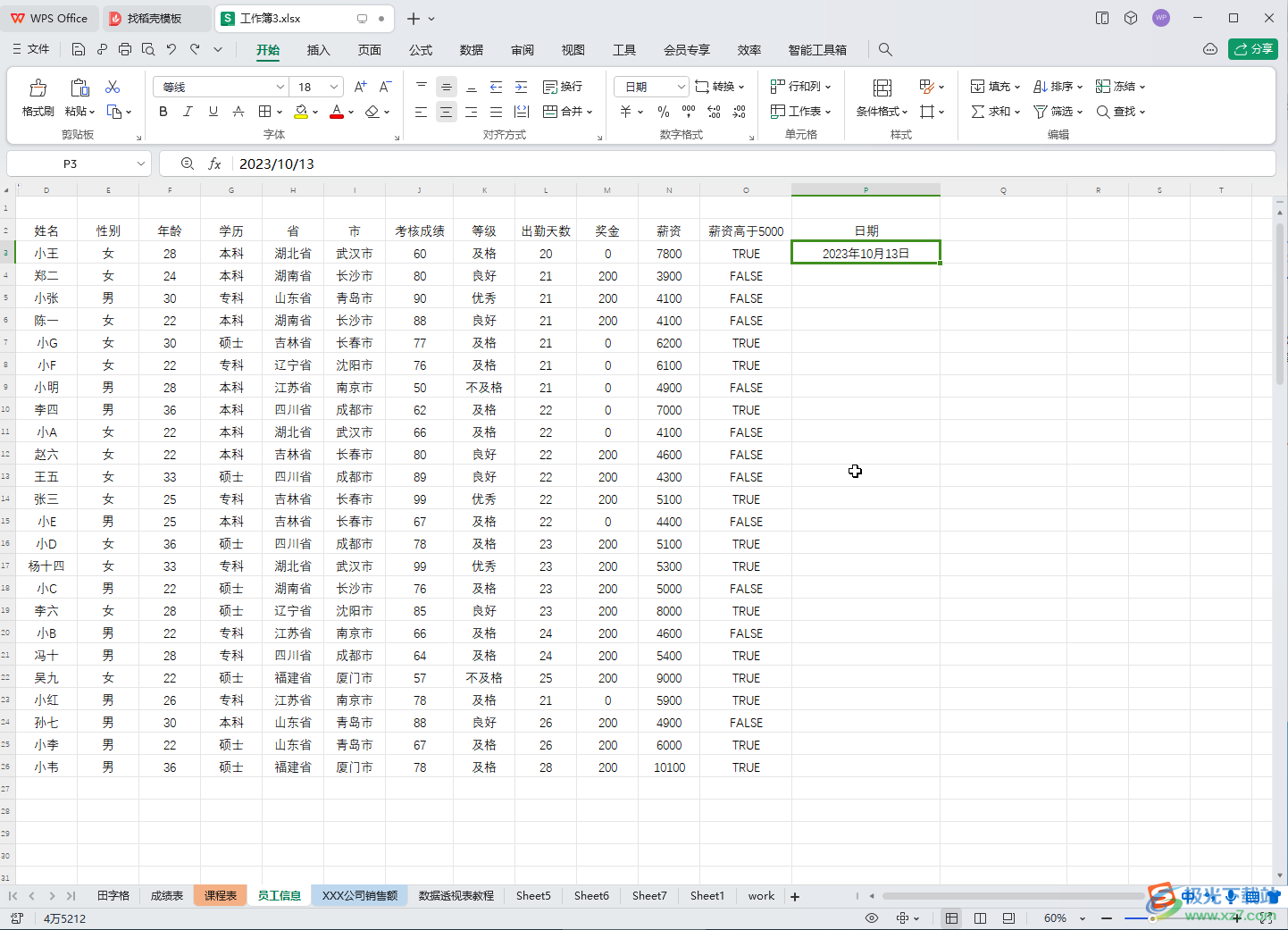
Task: Toggle Italic formatting
Action: (x=188, y=112)
